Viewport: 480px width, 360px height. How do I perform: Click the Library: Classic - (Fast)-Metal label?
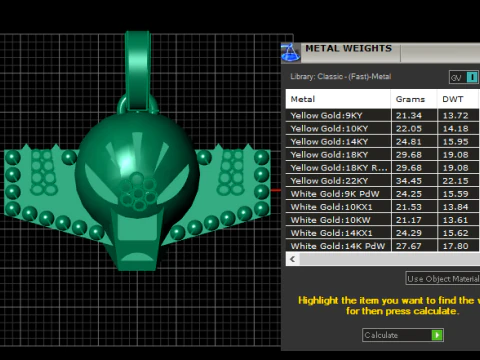coord(341,76)
